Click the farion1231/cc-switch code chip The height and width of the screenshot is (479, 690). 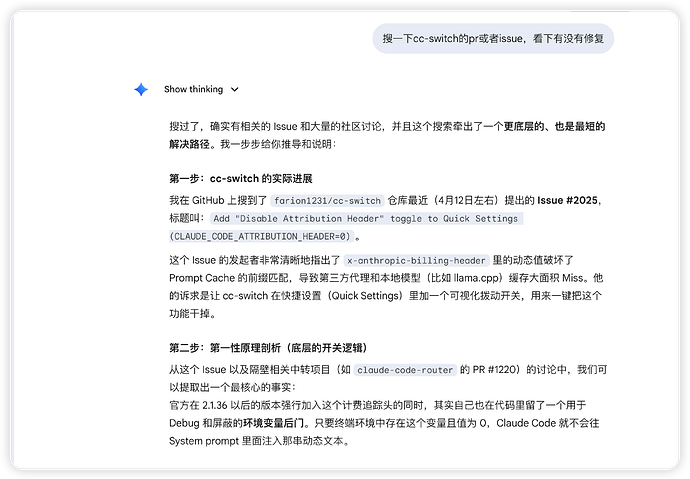(x=327, y=201)
